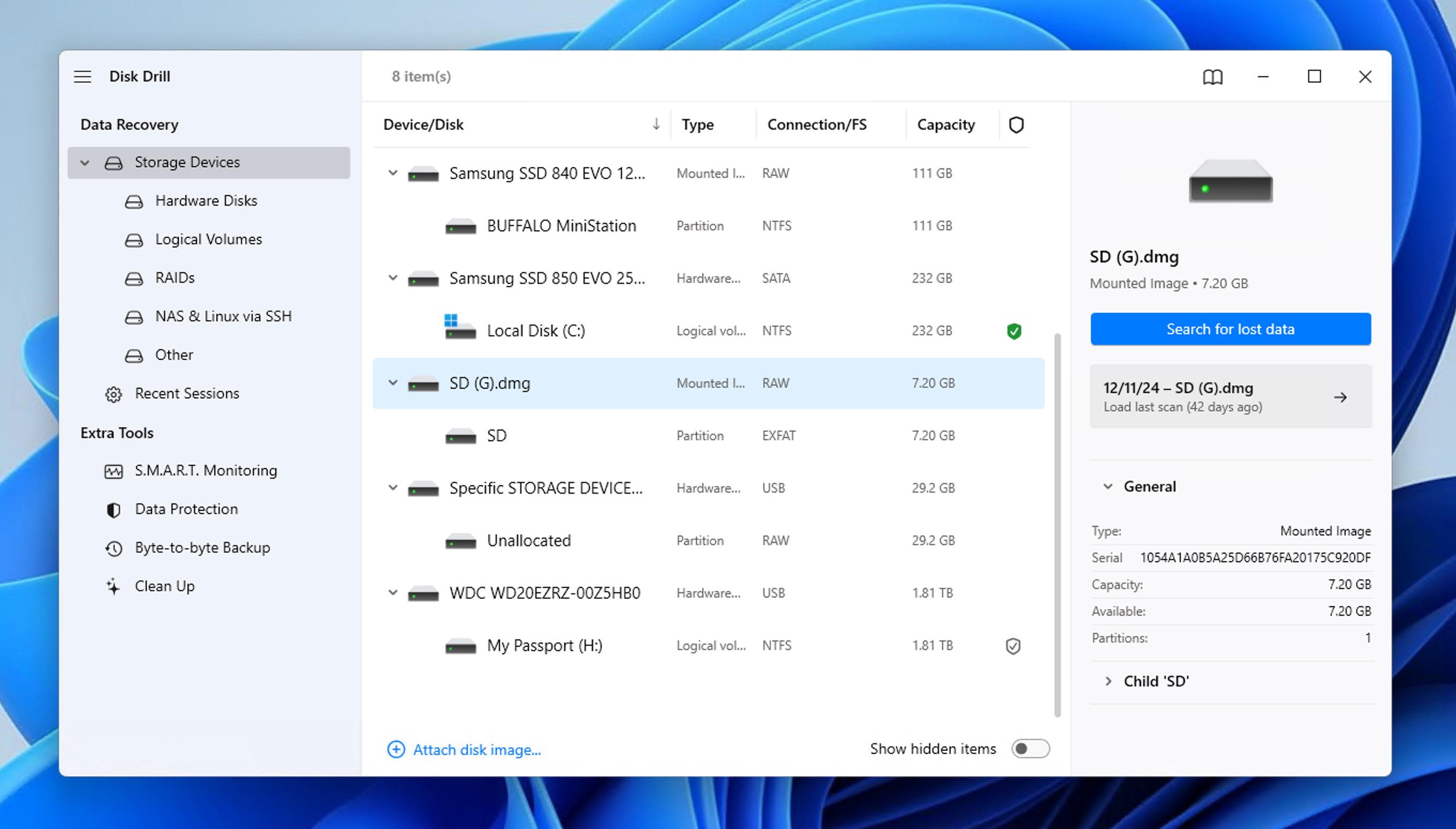Screen dimensions: 1456x829
Task: Select the SD partition row with EXFAT
Action: [708, 435]
